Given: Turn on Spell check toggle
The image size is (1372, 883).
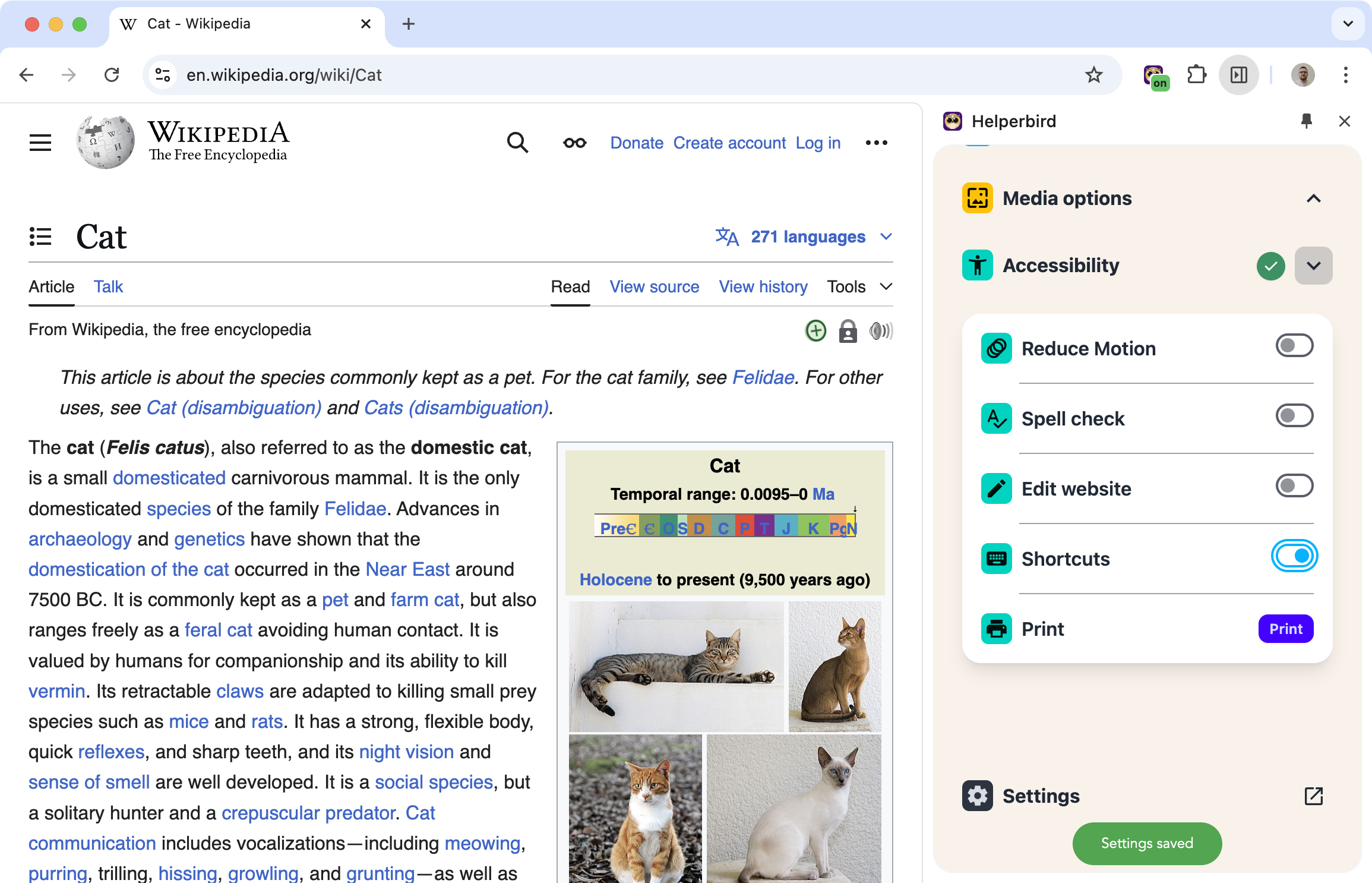Looking at the screenshot, I should click(1294, 416).
